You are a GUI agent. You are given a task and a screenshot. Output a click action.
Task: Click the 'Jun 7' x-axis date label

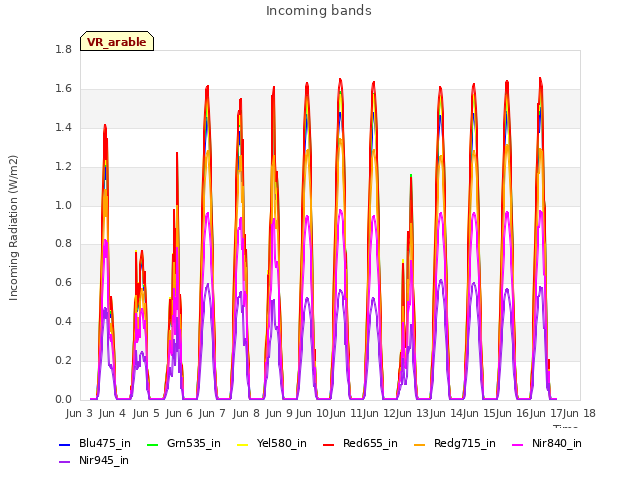coord(212,413)
